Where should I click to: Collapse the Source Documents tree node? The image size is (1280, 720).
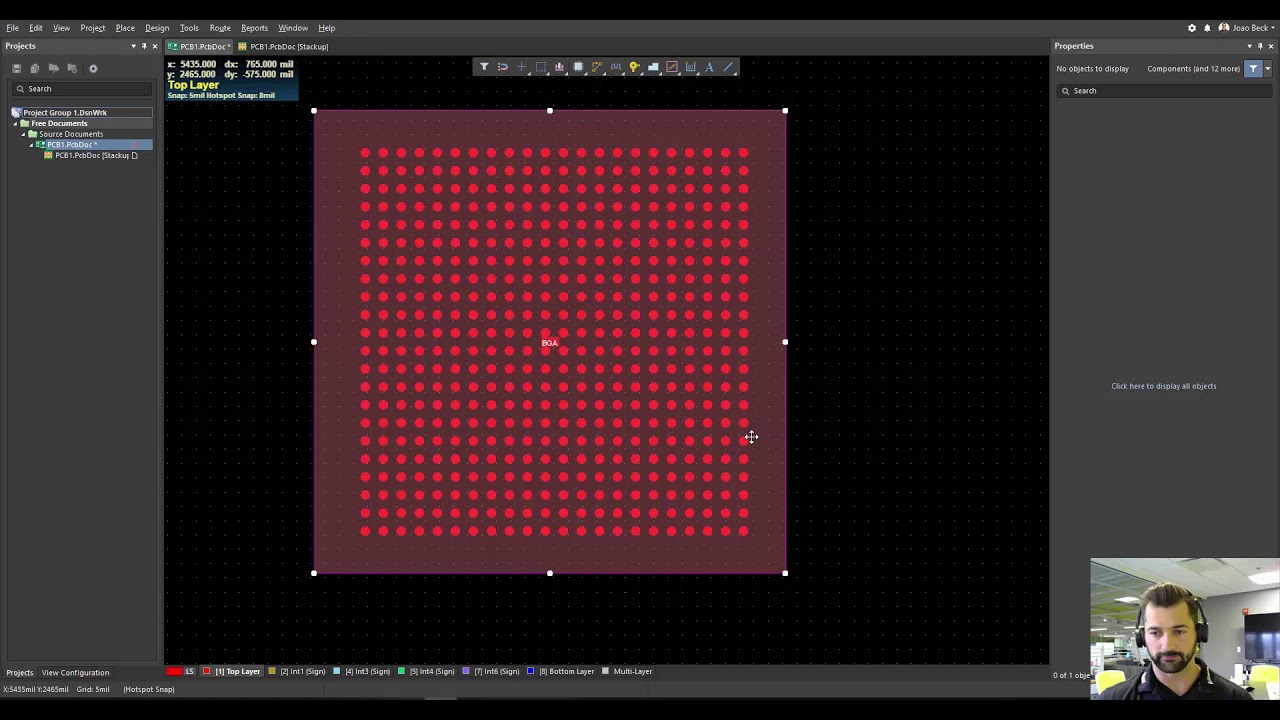point(23,134)
